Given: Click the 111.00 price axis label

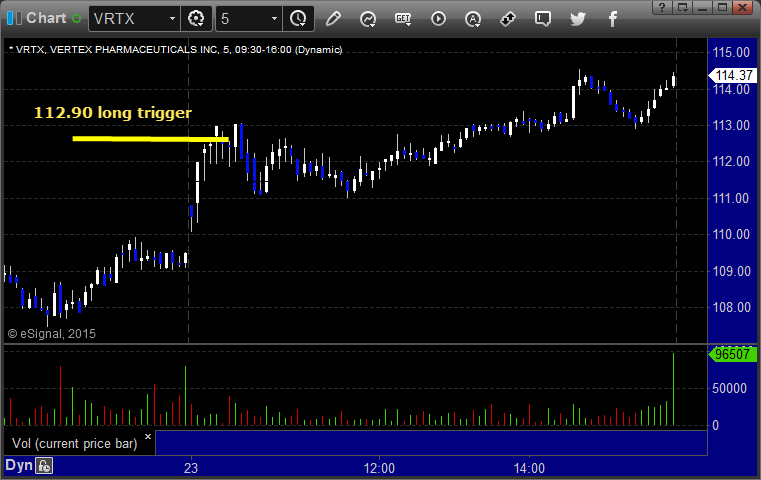Looking at the screenshot, I should [x=731, y=198].
